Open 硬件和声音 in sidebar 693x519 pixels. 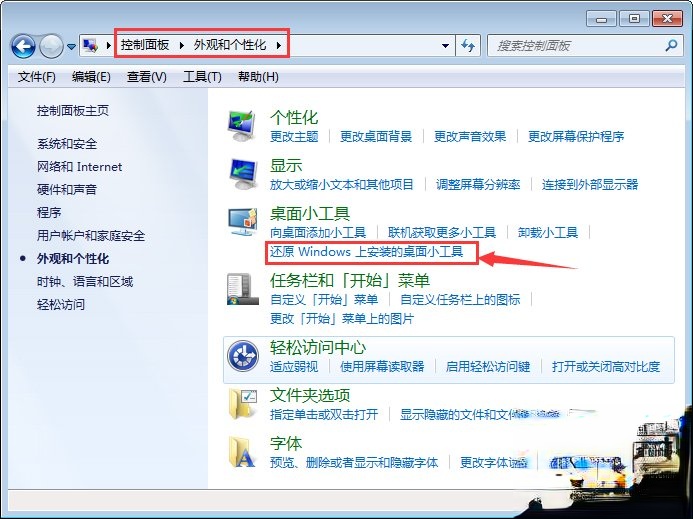[67, 190]
